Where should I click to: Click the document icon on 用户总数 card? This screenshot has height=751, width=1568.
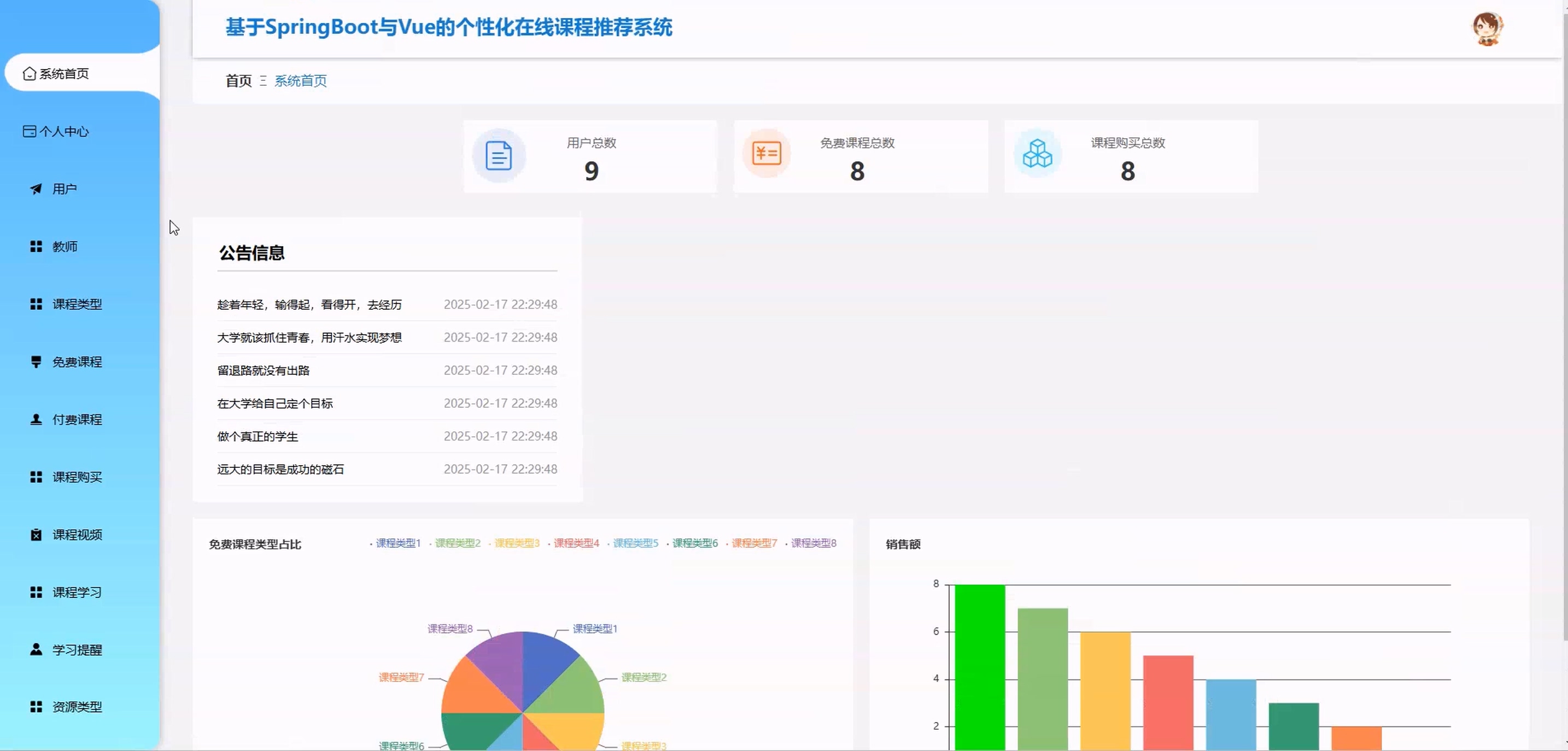click(x=499, y=155)
